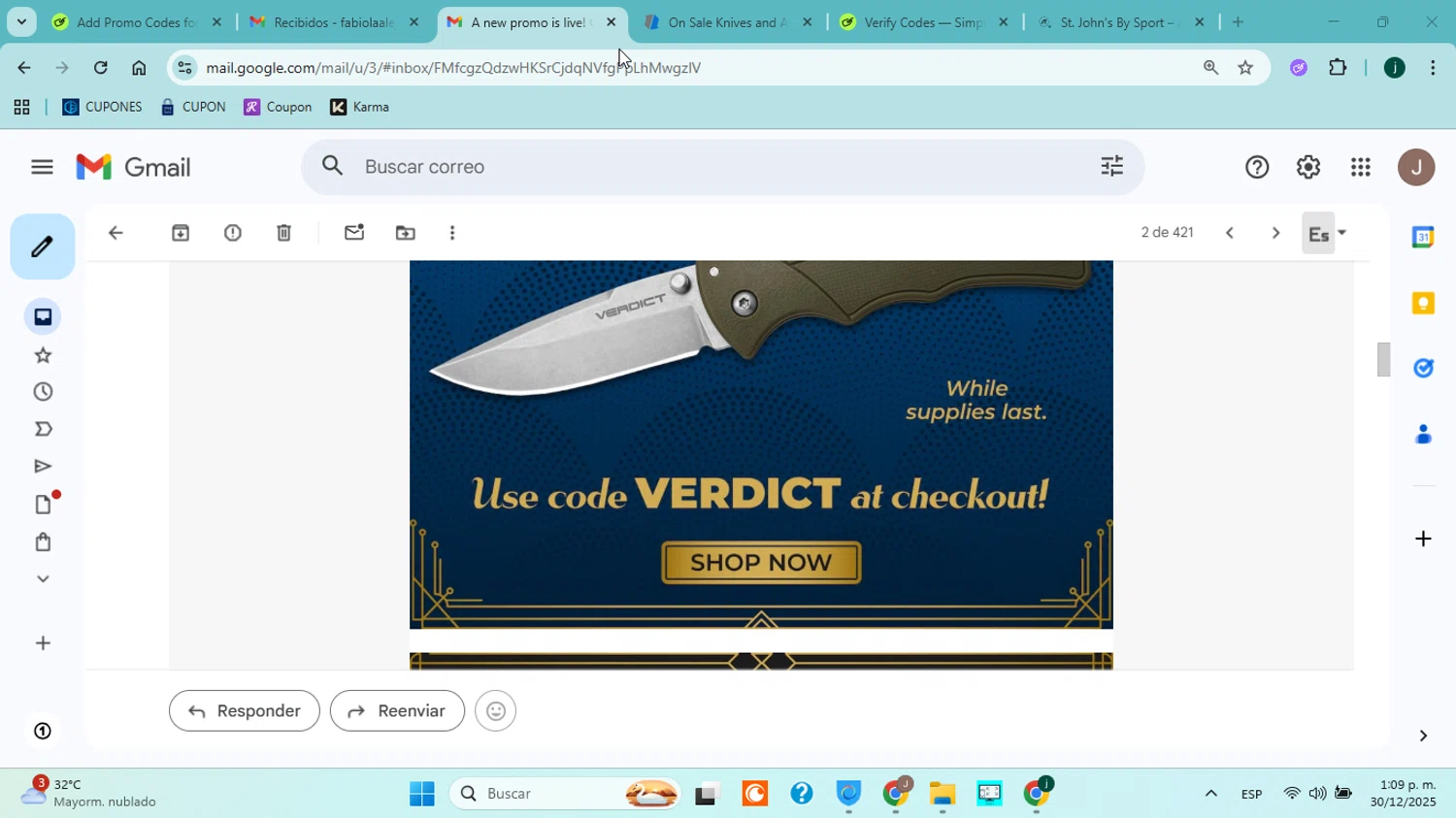Open tab search dropdown arrow
The image size is (1456, 818).
[x=21, y=22]
